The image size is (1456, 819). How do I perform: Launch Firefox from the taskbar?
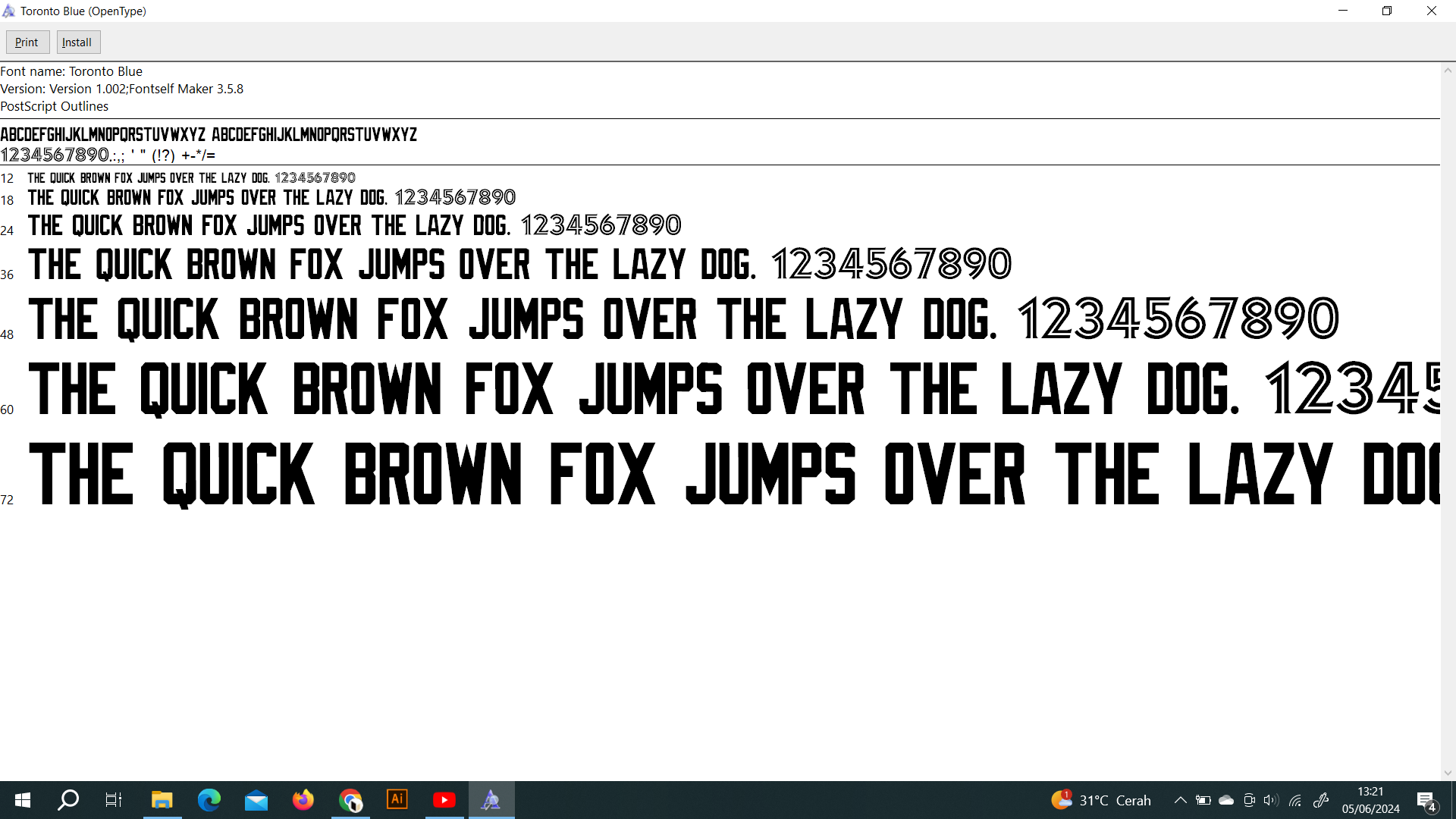pos(303,800)
